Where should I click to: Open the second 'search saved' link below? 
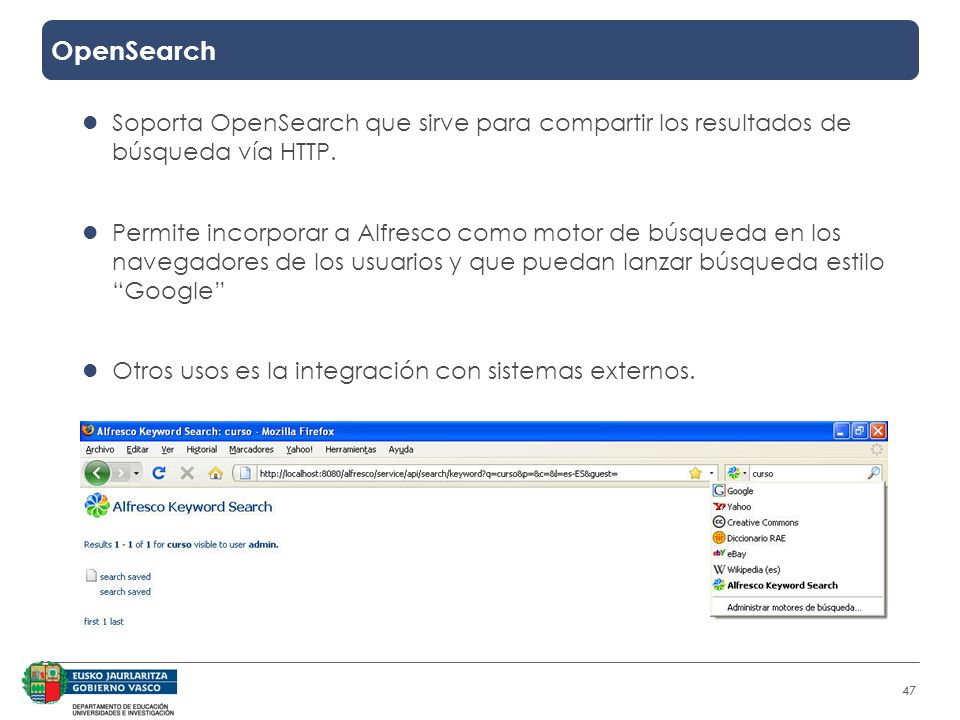pyautogui.click(x=125, y=592)
